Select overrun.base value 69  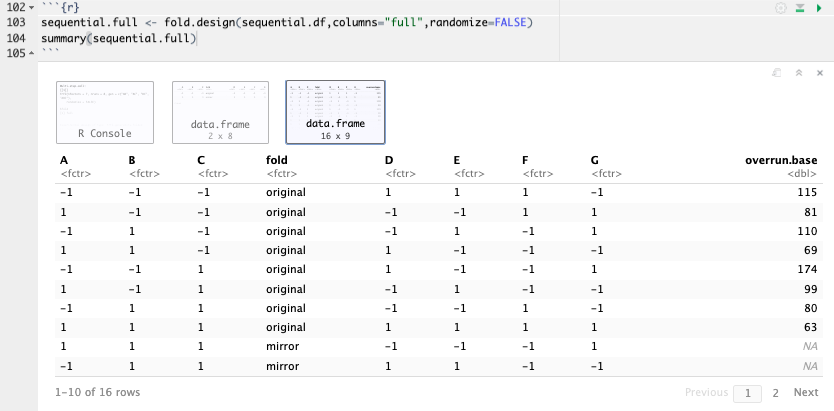pos(811,250)
